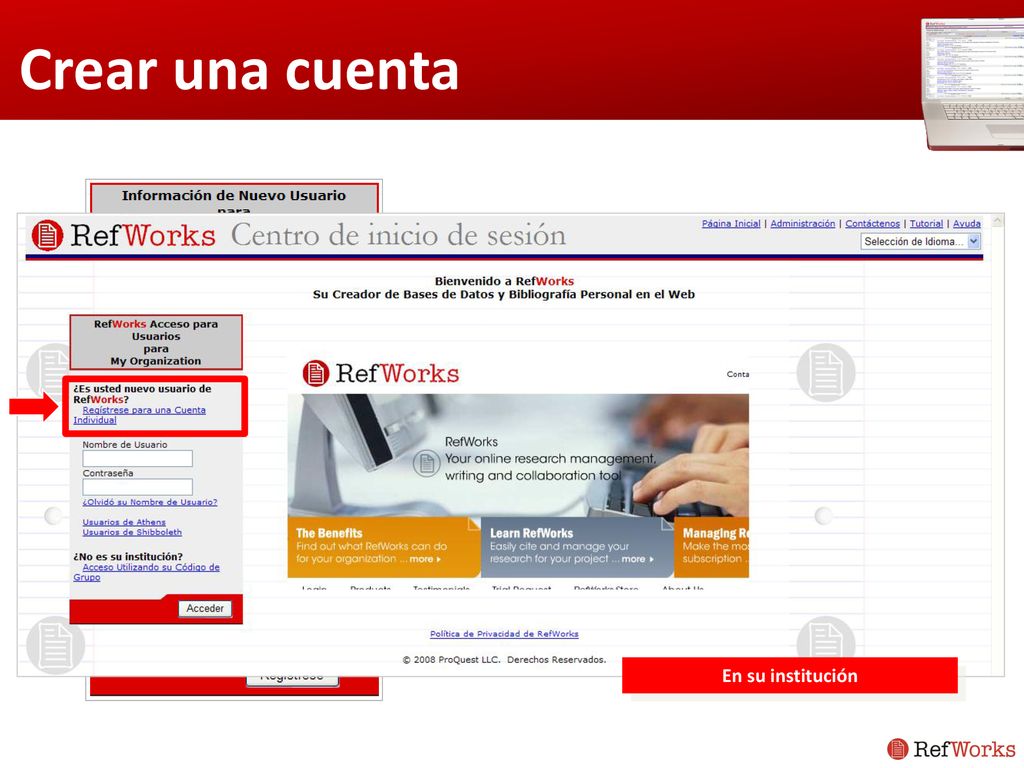
Task: Open the Ayuda help link
Action: point(967,223)
